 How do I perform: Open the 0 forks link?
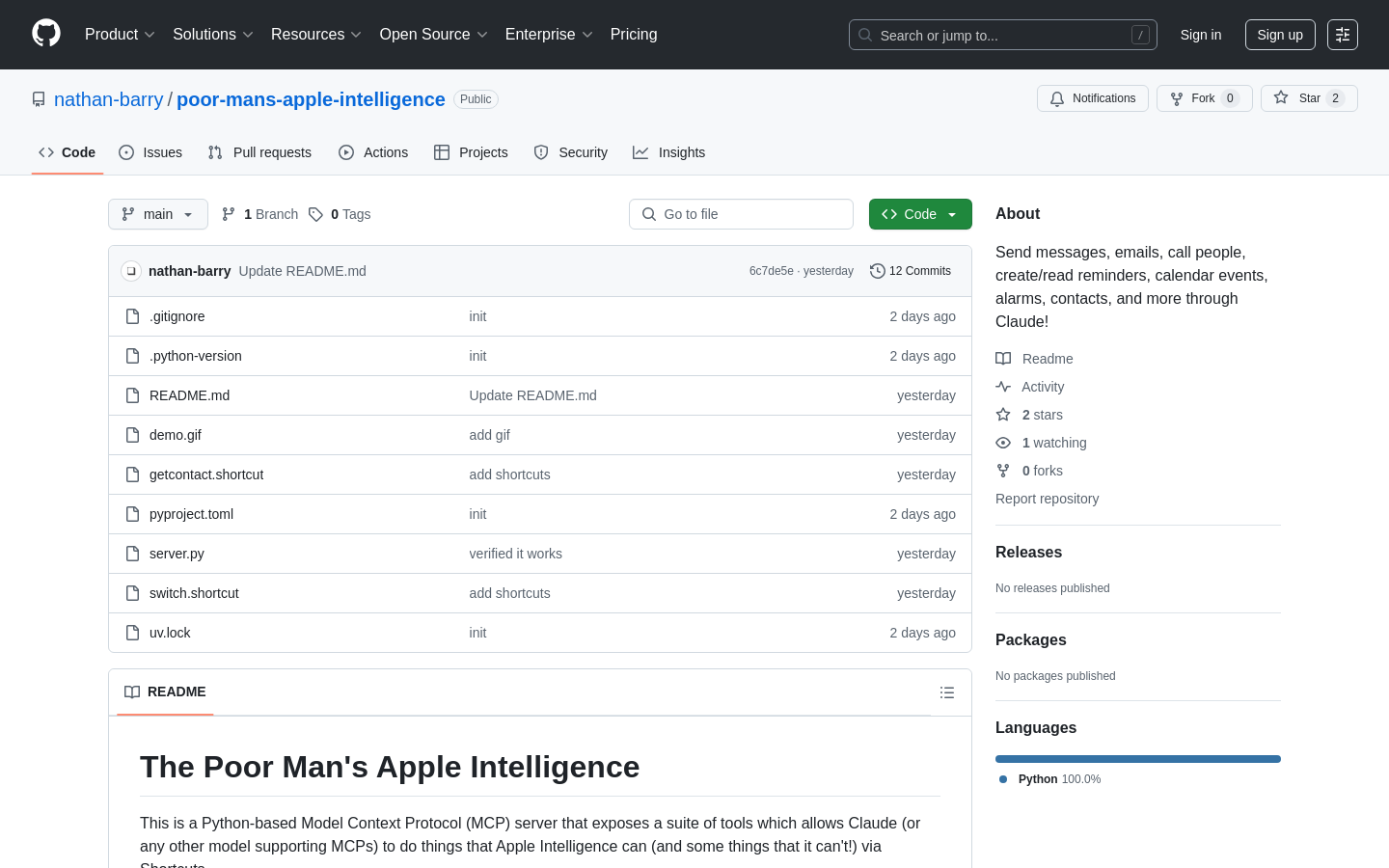(x=1042, y=471)
